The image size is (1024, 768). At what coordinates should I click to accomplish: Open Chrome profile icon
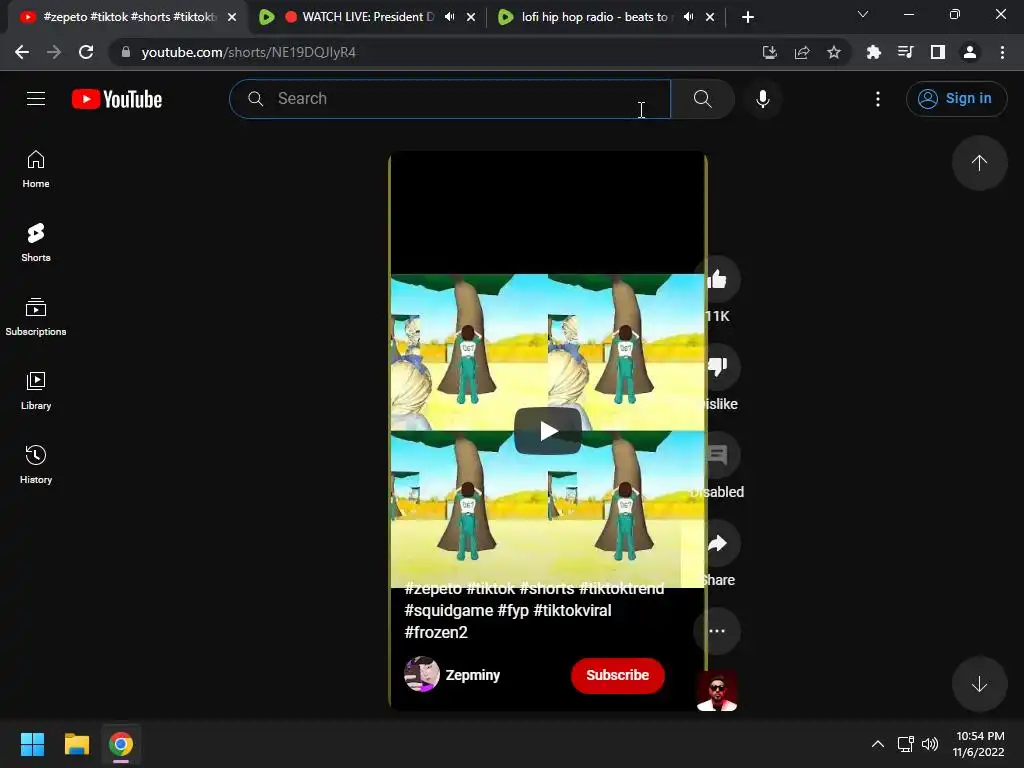[970, 52]
